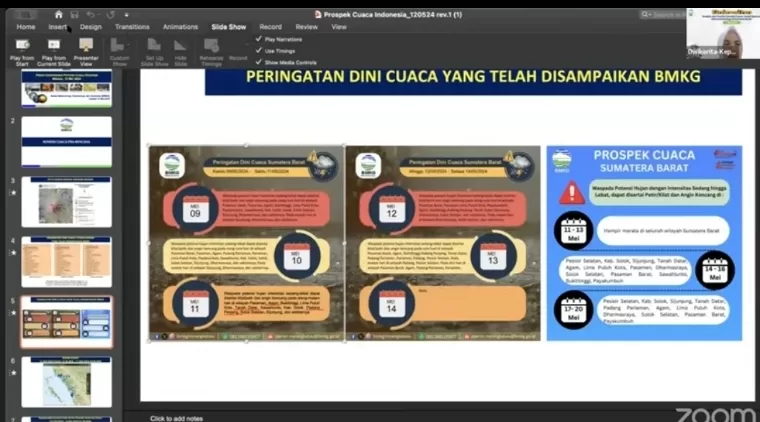
Task: Open the Record ribbon tab
Action: pyautogui.click(x=270, y=27)
